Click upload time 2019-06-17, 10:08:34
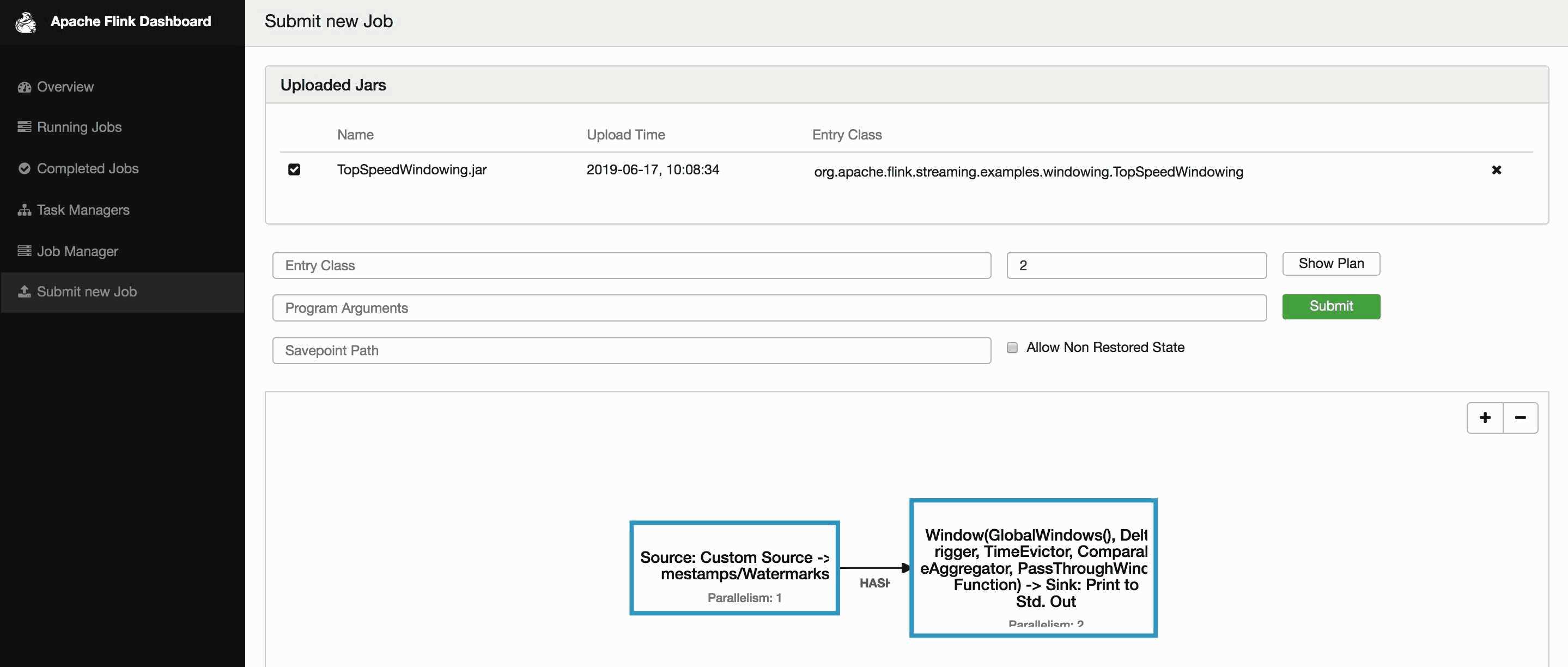The image size is (1568, 667). (x=653, y=170)
